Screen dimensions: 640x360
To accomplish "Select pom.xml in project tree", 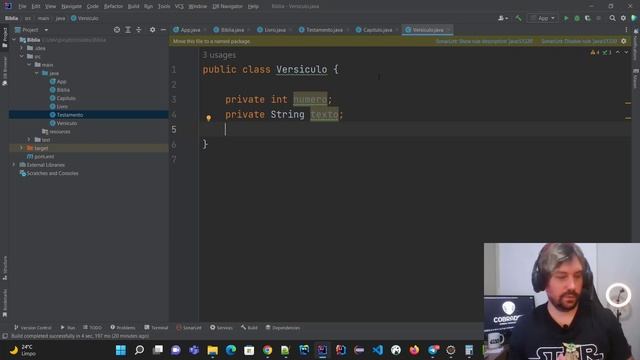I will [44, 156].
